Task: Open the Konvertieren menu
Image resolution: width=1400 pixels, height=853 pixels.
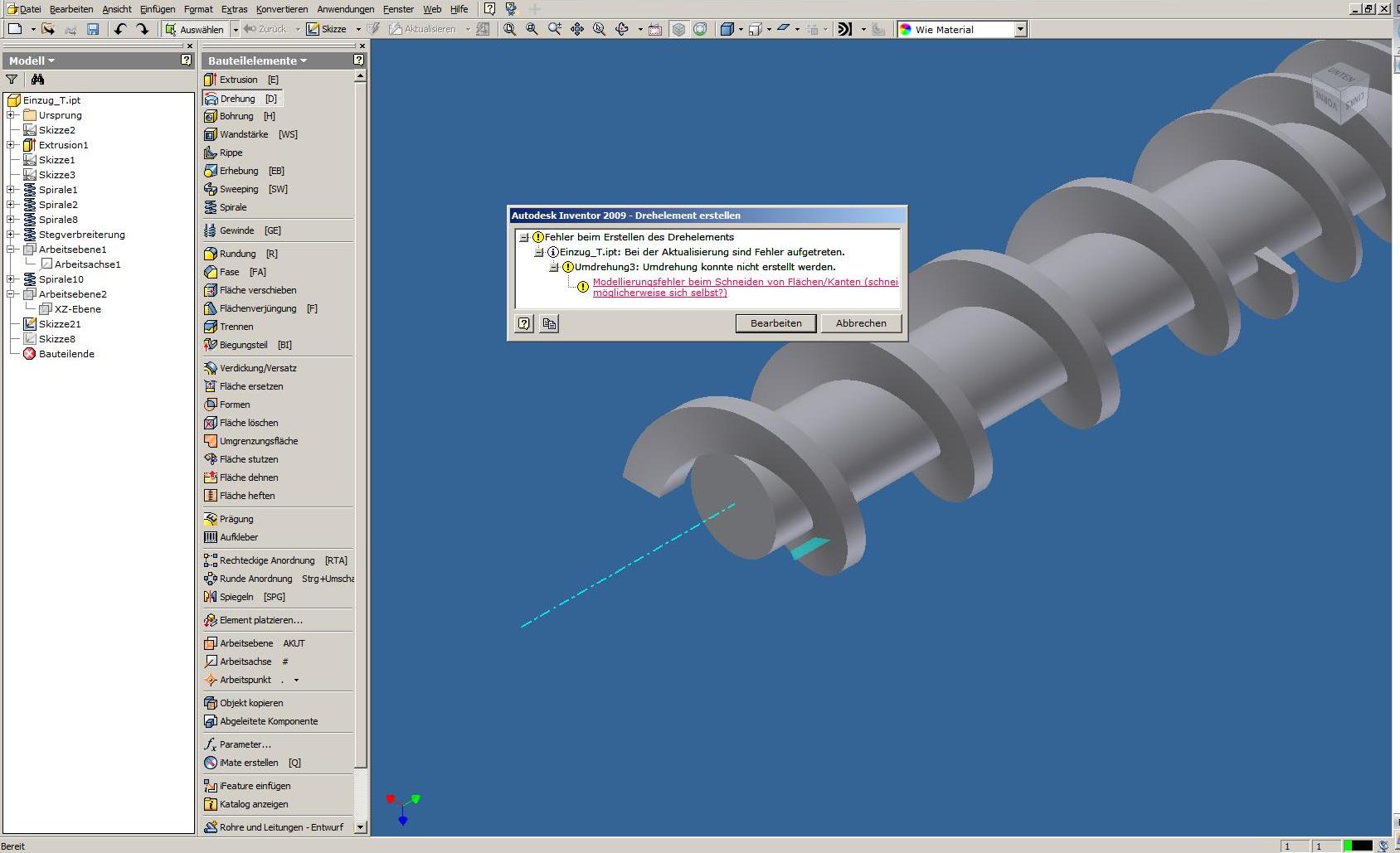Action: (x=281, y=9)
